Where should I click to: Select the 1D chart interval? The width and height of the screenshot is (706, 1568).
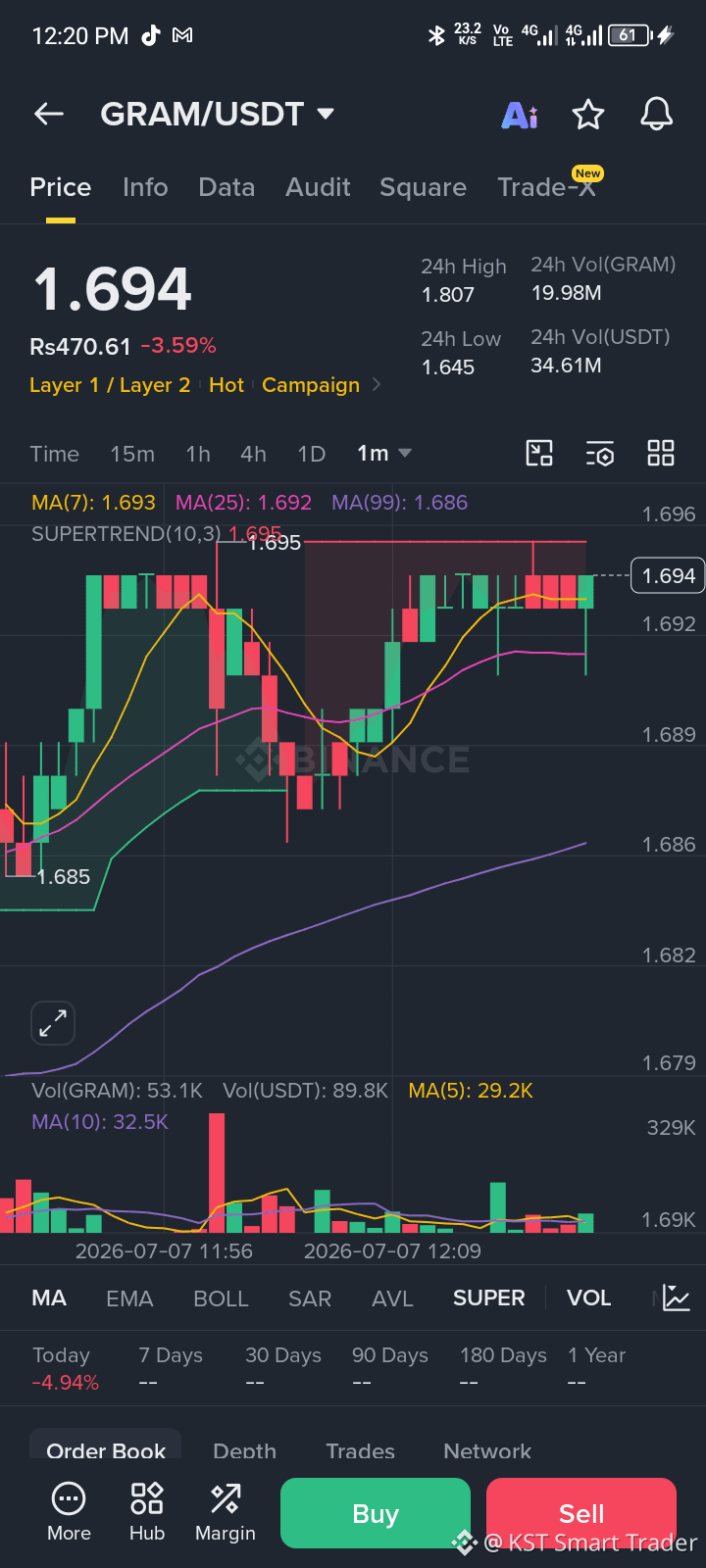click(x=311, y=454)
